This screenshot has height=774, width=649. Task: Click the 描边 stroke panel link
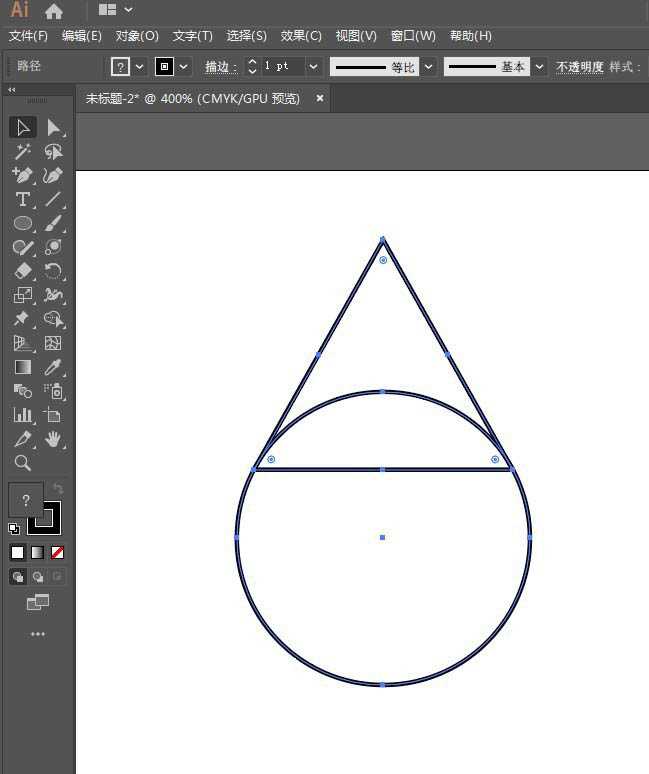click(x=220, y=67)
